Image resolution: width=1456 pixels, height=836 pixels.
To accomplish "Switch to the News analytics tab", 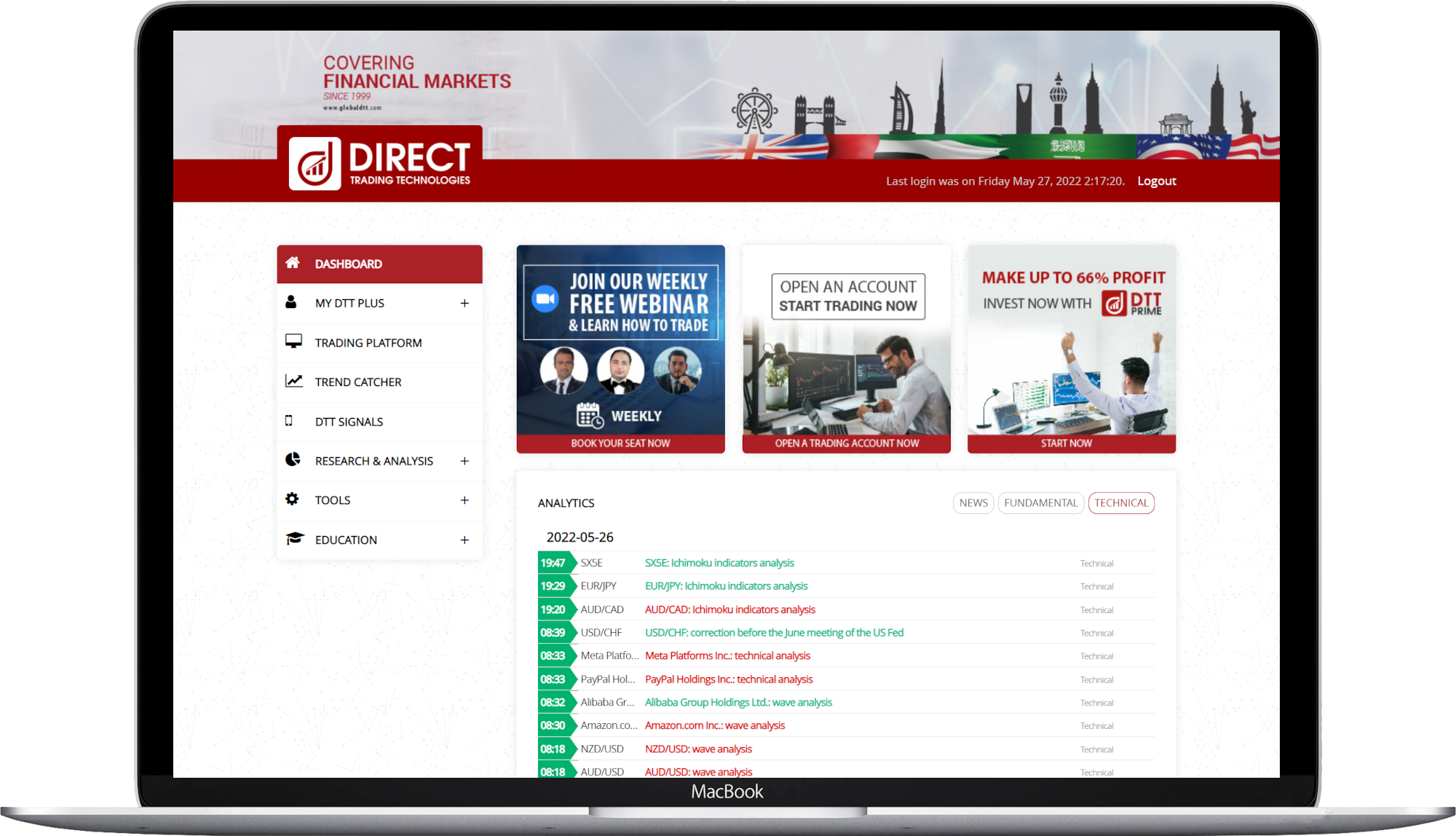I will (973, 502).
